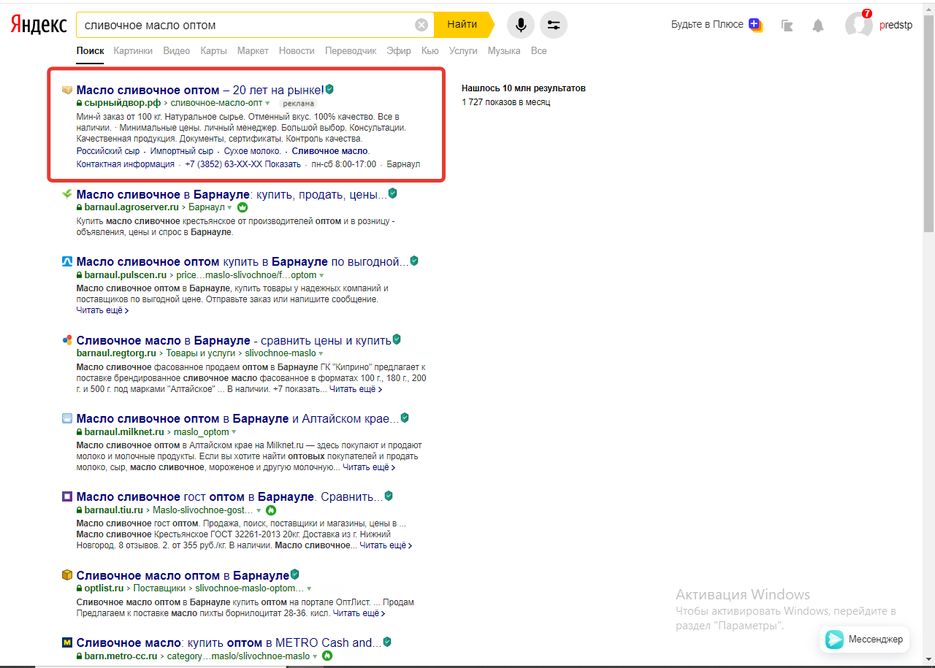Expand the dropdown arrow after regtorg slivochnoe-maslo
This screenshot has width=935, height=668.
(321, 354)
